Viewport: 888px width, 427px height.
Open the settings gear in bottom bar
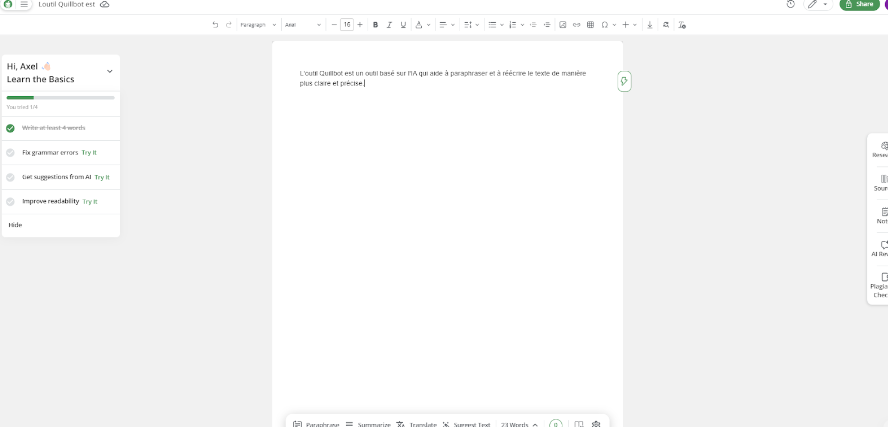[596, 424]
